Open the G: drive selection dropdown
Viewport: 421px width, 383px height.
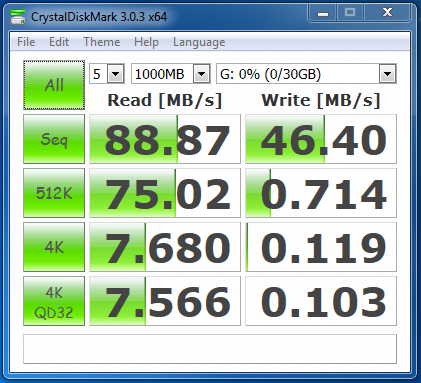pyautogui.click(x=306, y=74)
